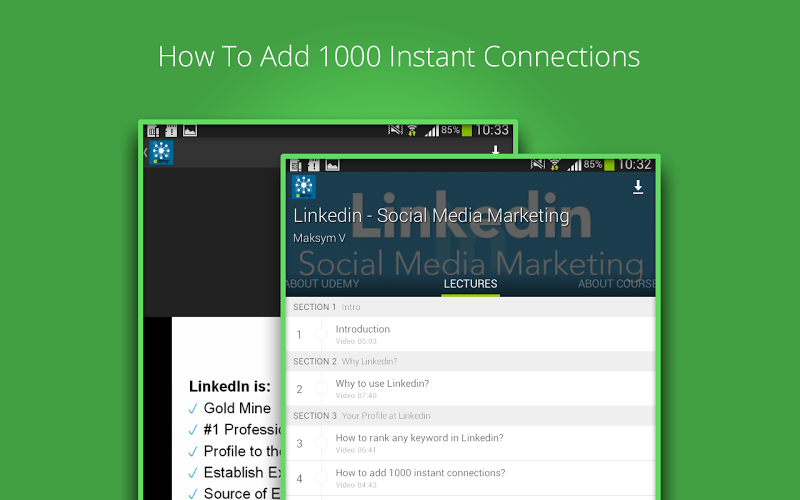Tap the checkmark next to #1 Professi
Viewport: 800px width, 500px height.
click(x=193, y=430)
